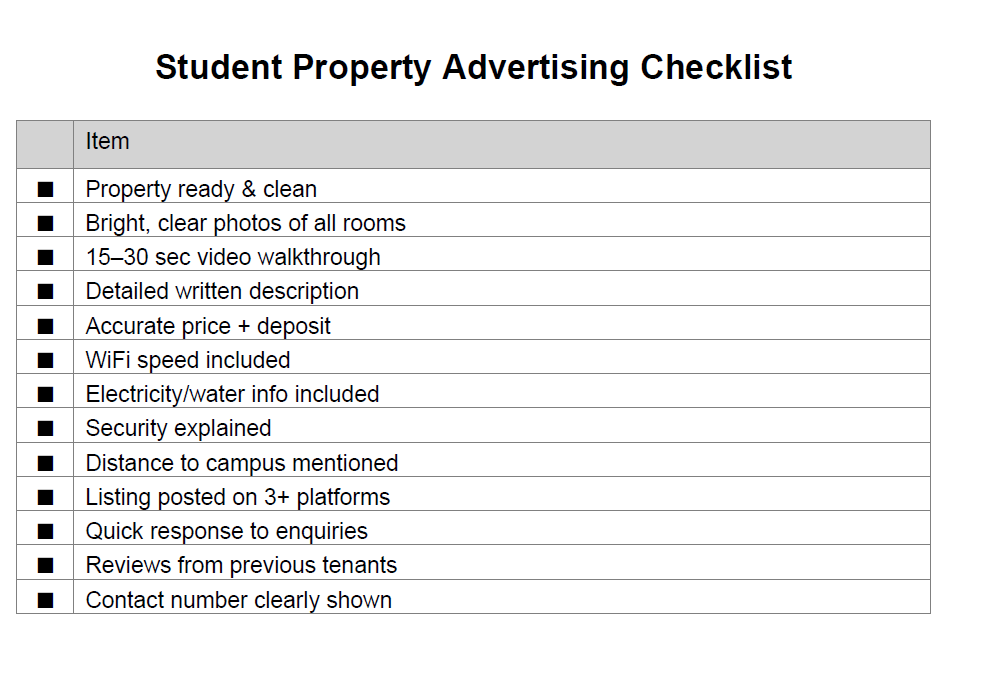
Task: Toggle the Reviews from previous tenants checkbox
Action: pos(45,565)
